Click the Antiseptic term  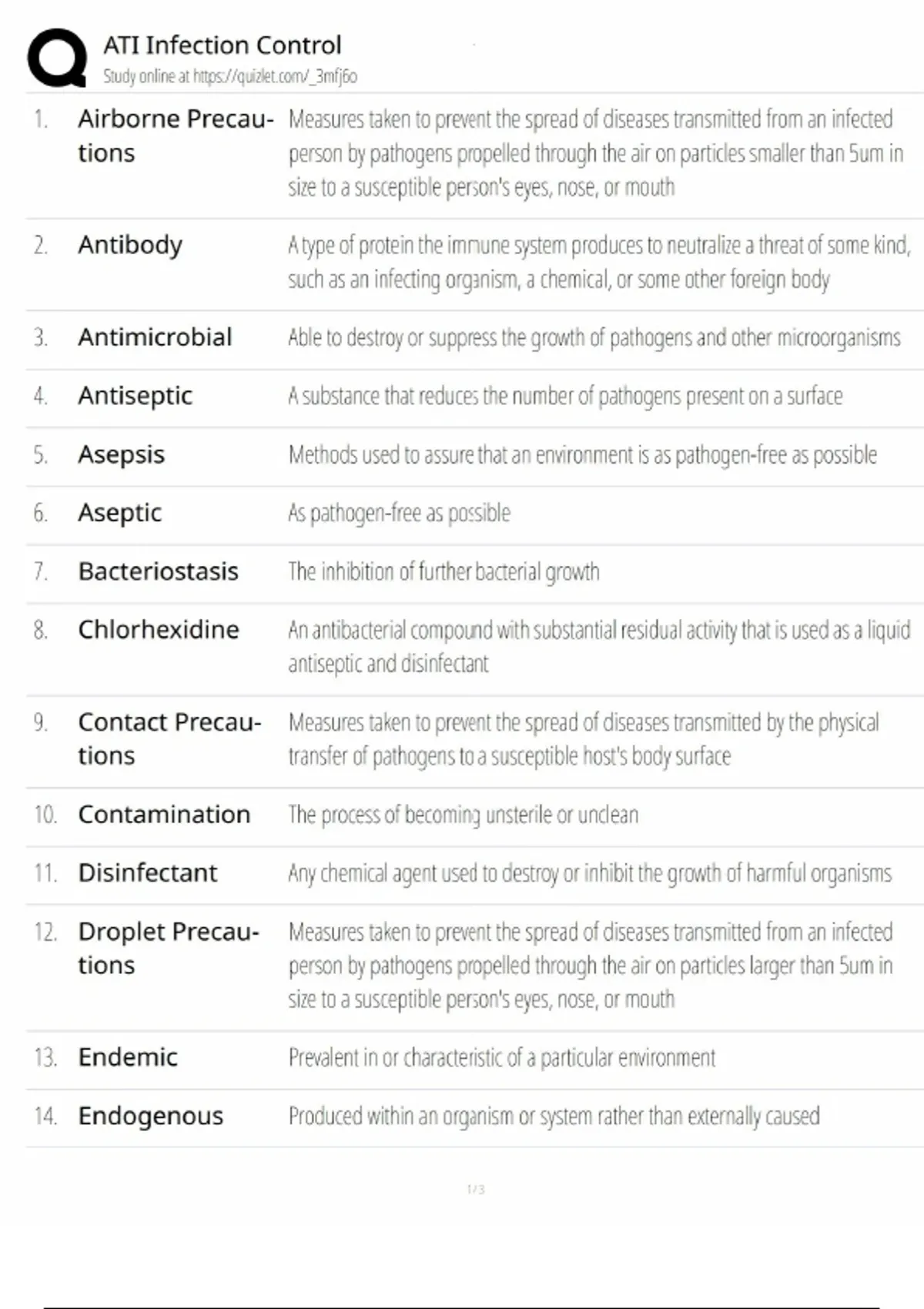135,396
